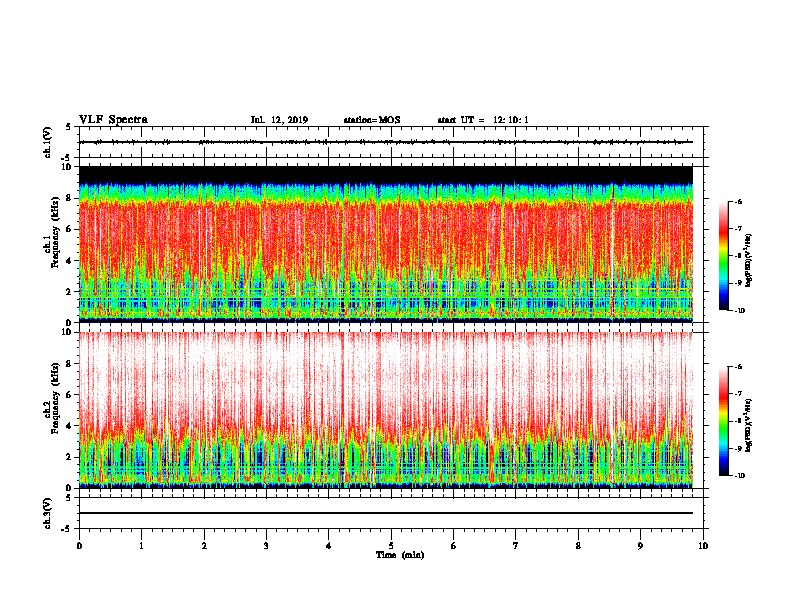The height and width of the screenshot is (612, 792).
Task: Click the flat ch.3 voltage line
Action: coord(386,513)
